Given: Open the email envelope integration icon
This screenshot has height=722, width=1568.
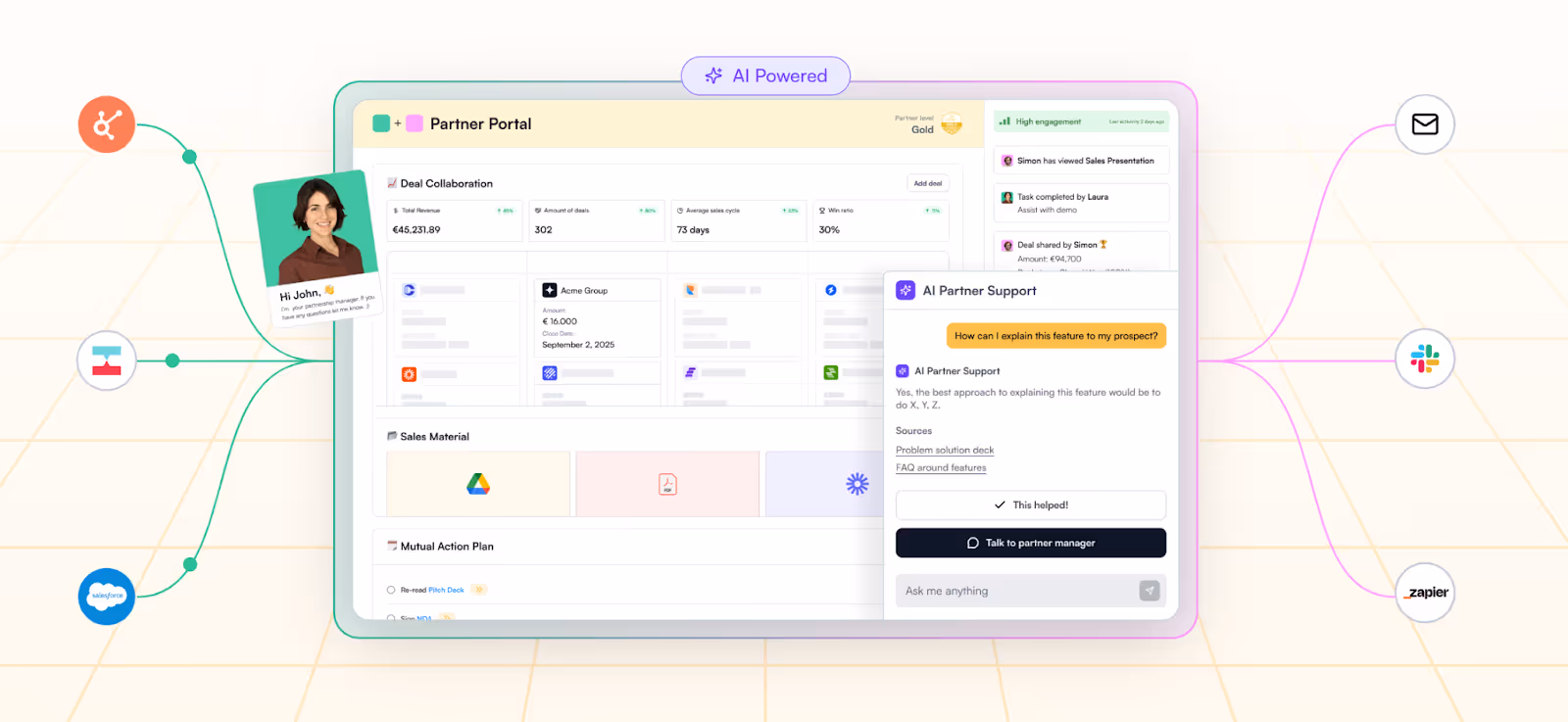Looking at the screenshot, I should [x=1425, y=124].
